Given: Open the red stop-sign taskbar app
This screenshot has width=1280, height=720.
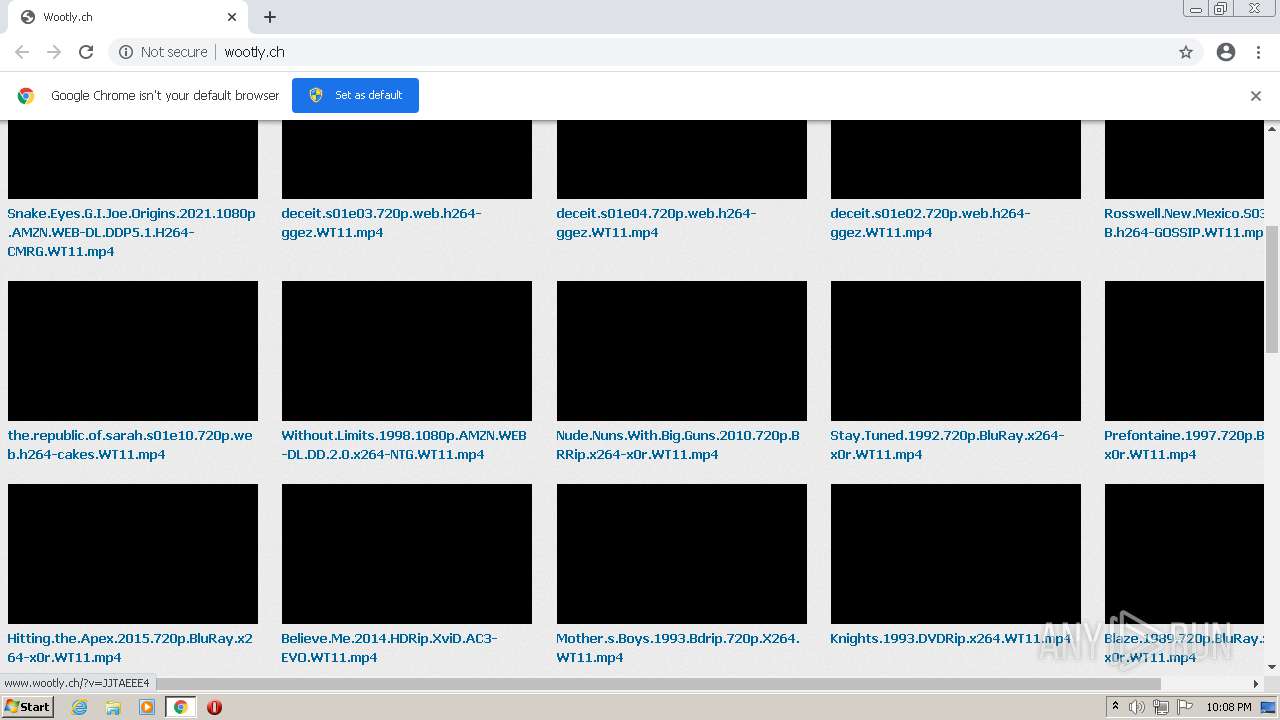Looking at the screenshot, I should point(214,707).
